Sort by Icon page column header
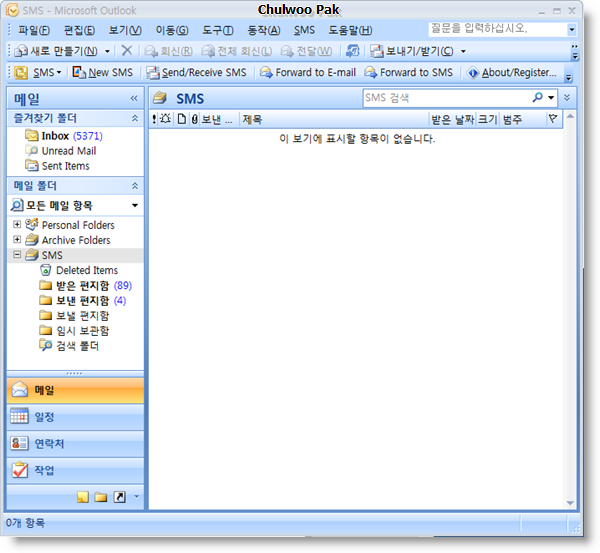The image size is (600, 553). [181, 119]
